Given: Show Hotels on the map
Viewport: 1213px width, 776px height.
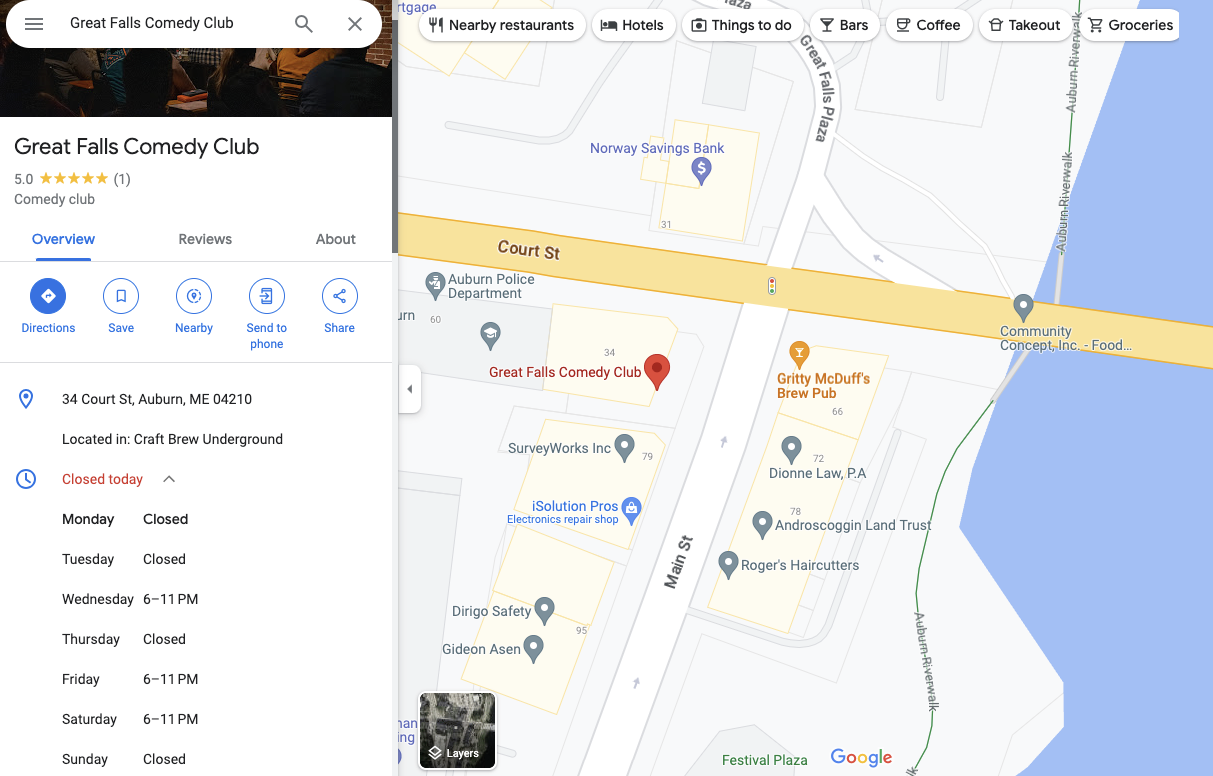Looking at the screenshot, I should coord(633,25).
